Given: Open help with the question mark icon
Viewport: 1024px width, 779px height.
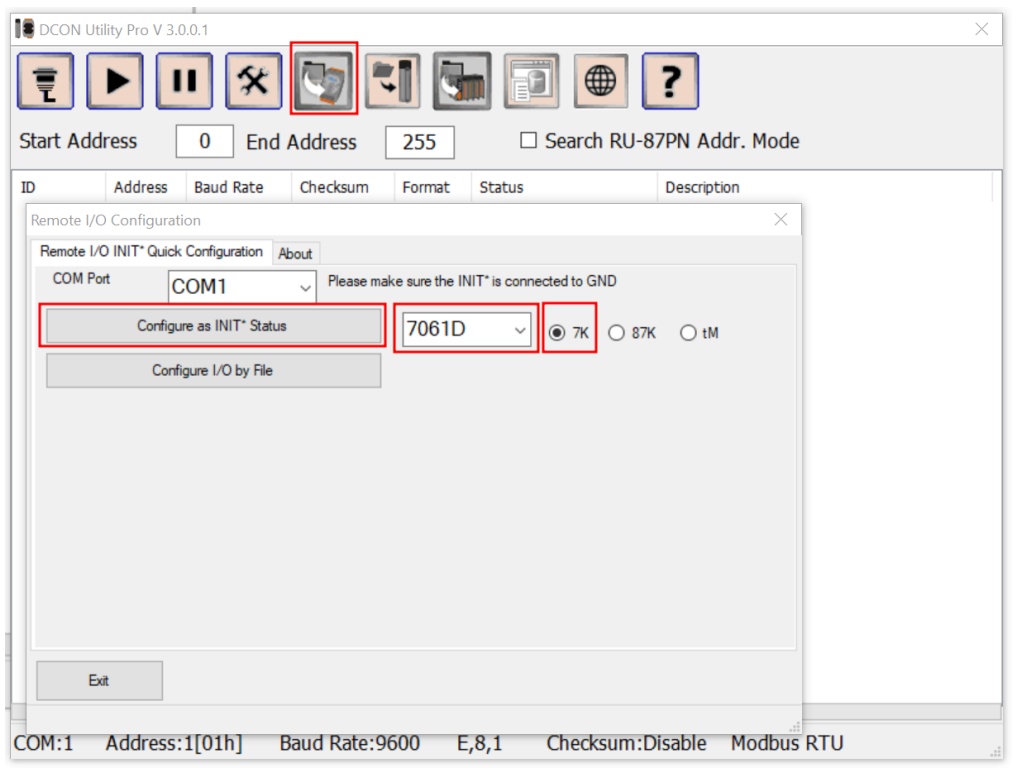Looking at the screenshot, I should 671,81.
